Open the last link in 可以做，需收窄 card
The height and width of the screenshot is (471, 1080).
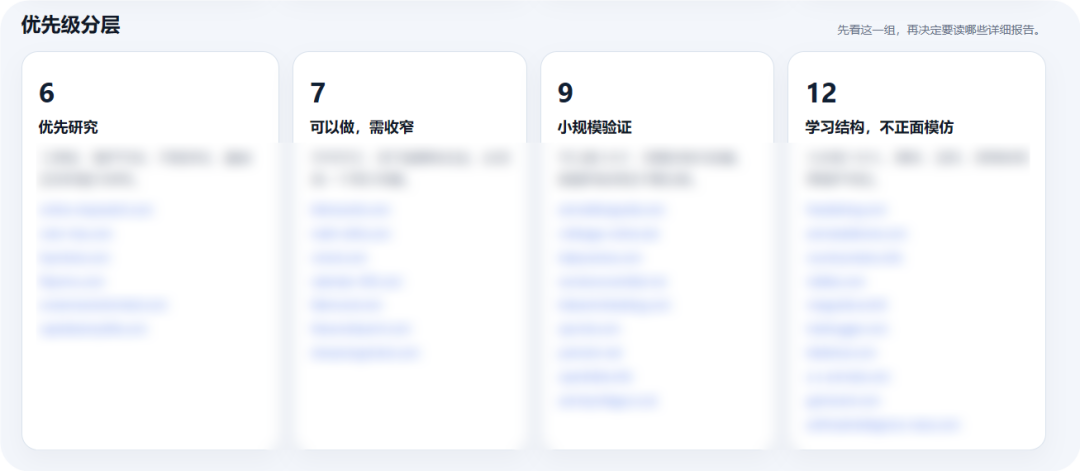pos(364,353)
